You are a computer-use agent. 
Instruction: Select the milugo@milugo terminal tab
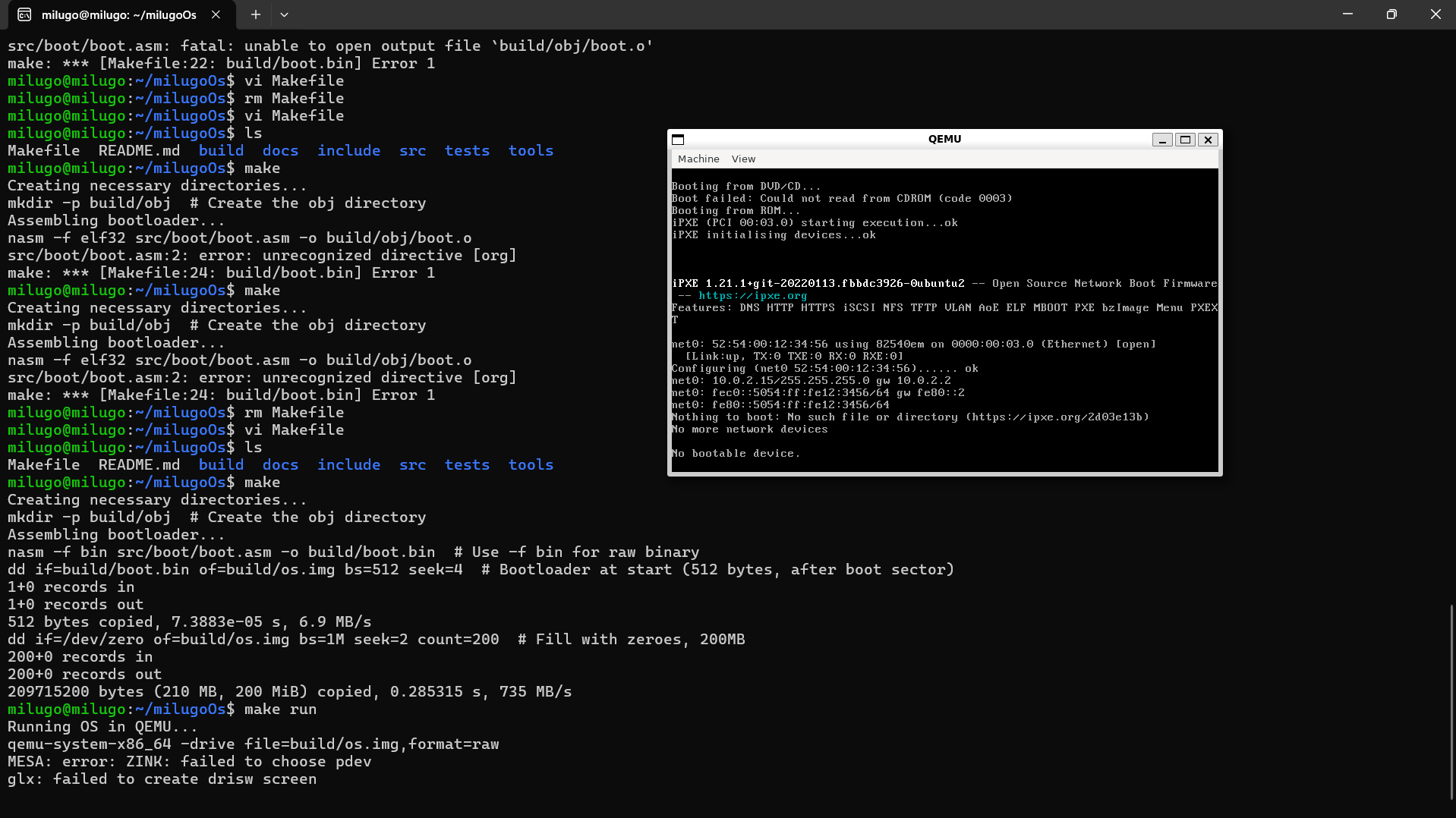click(118, 14)
